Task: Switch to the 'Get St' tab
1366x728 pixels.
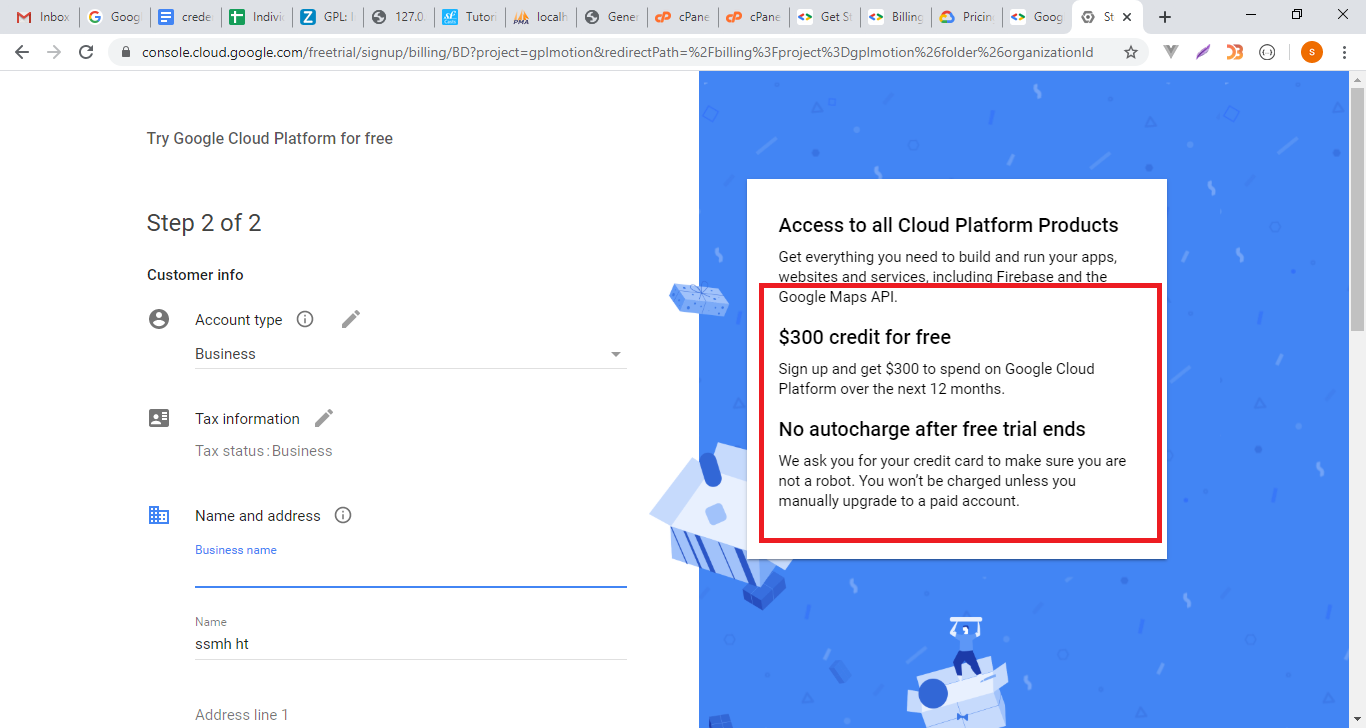Action: coord(824,17)
